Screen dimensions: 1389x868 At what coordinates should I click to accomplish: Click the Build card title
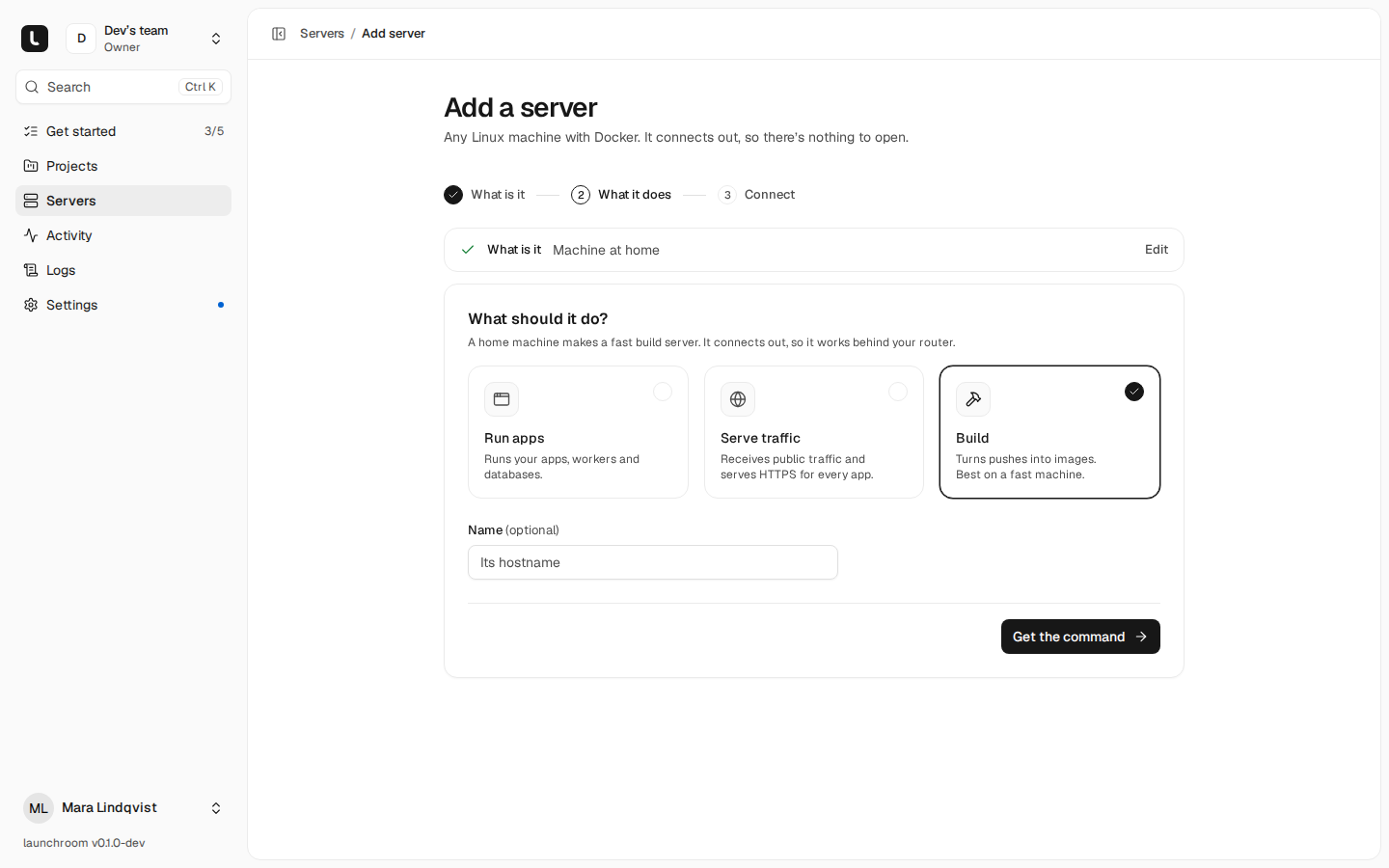[972, 438]
